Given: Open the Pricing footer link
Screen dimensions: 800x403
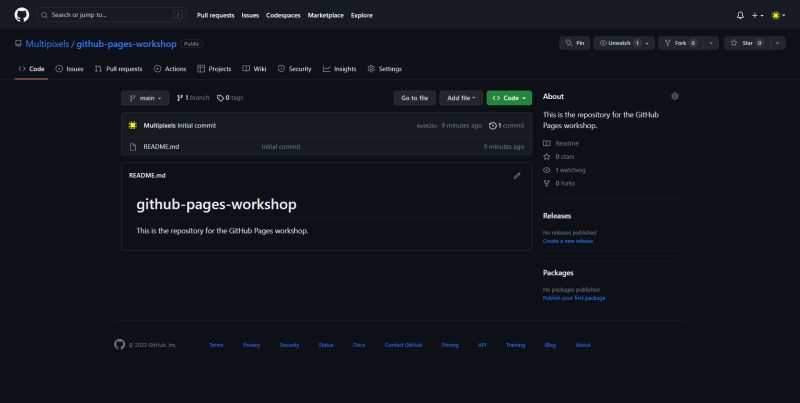Looking at the screenshot, I should click(x=450, y=345).
